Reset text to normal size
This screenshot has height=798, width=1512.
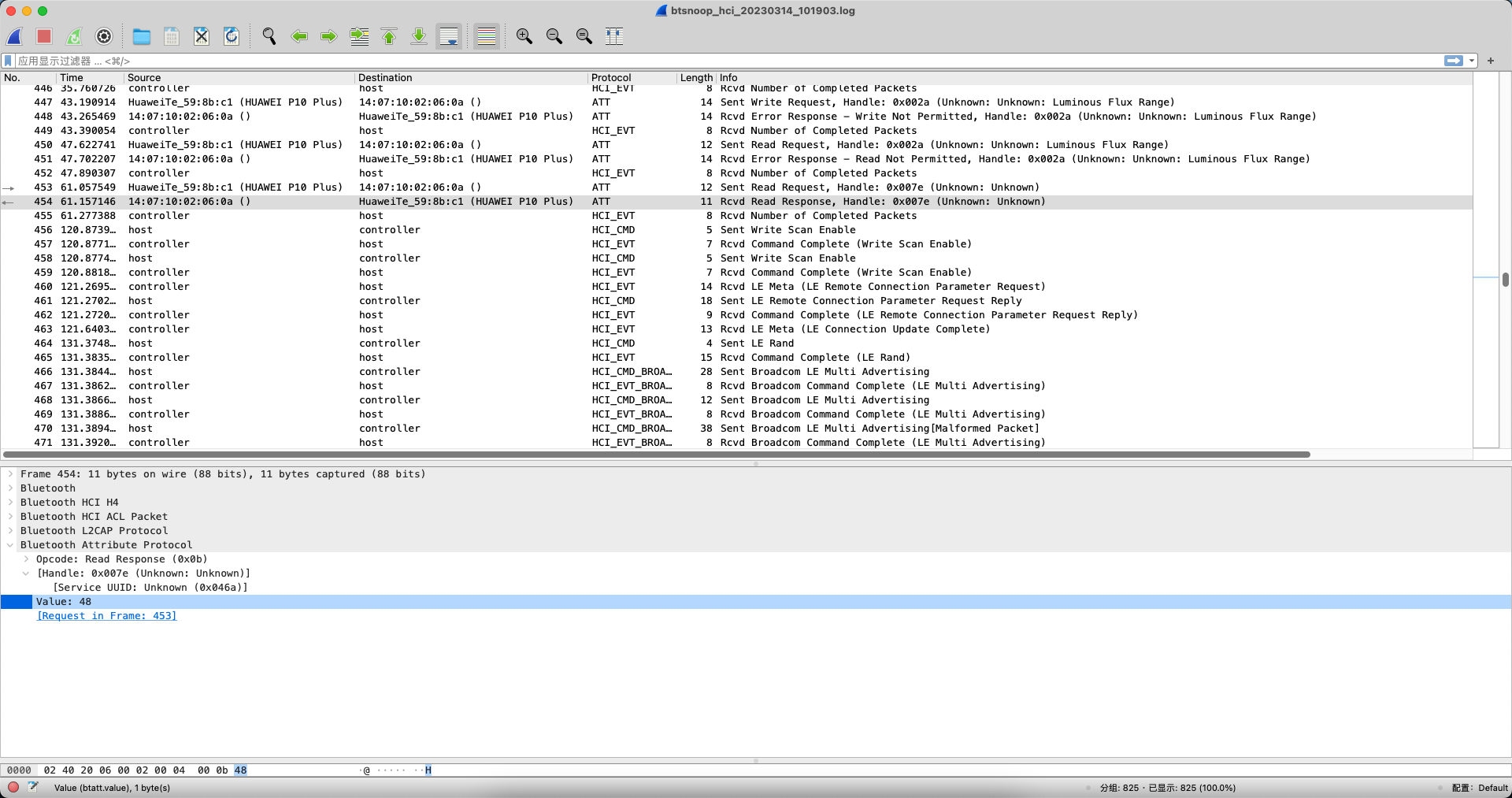click(x=584, y=36)
